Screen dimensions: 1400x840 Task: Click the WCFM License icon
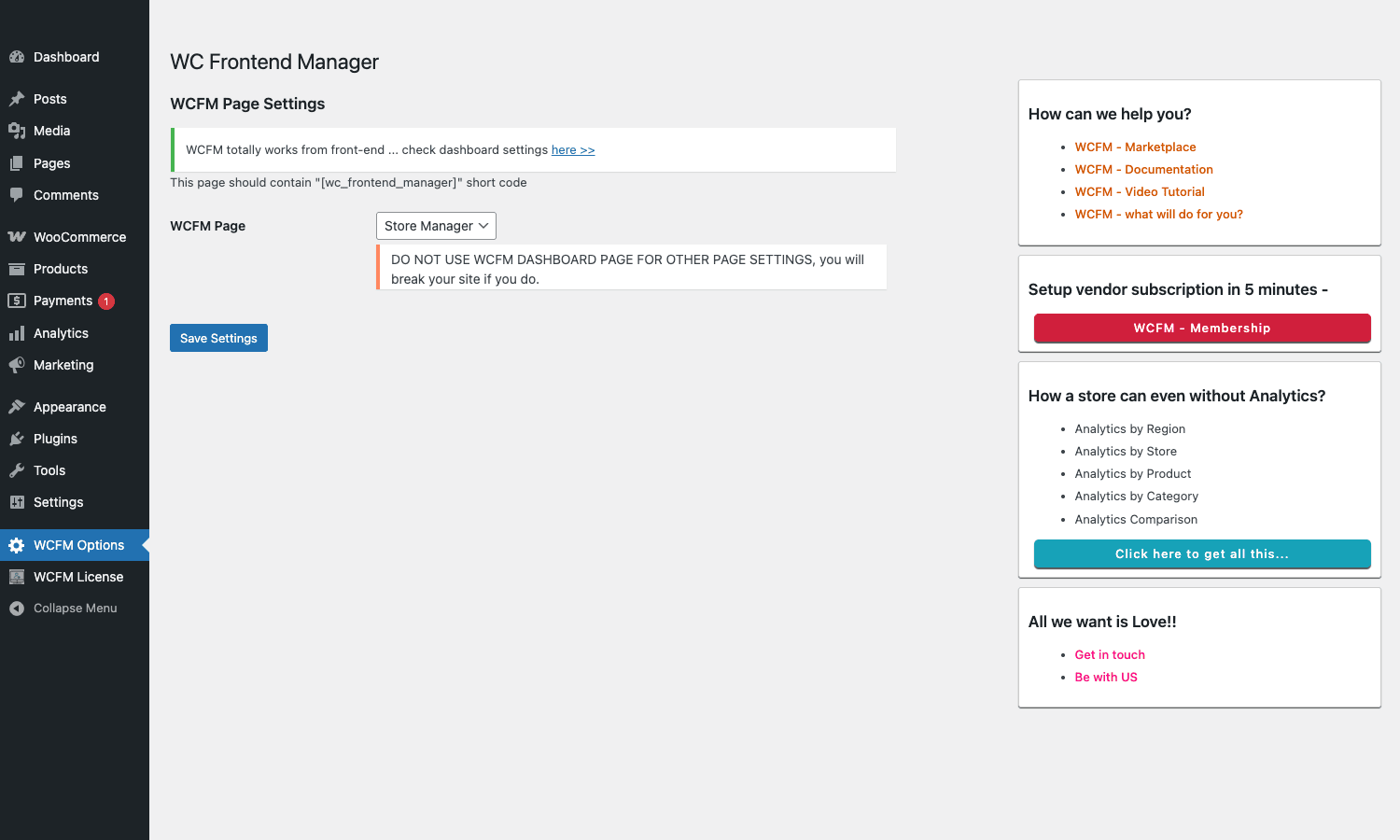(x=17, y=577)
